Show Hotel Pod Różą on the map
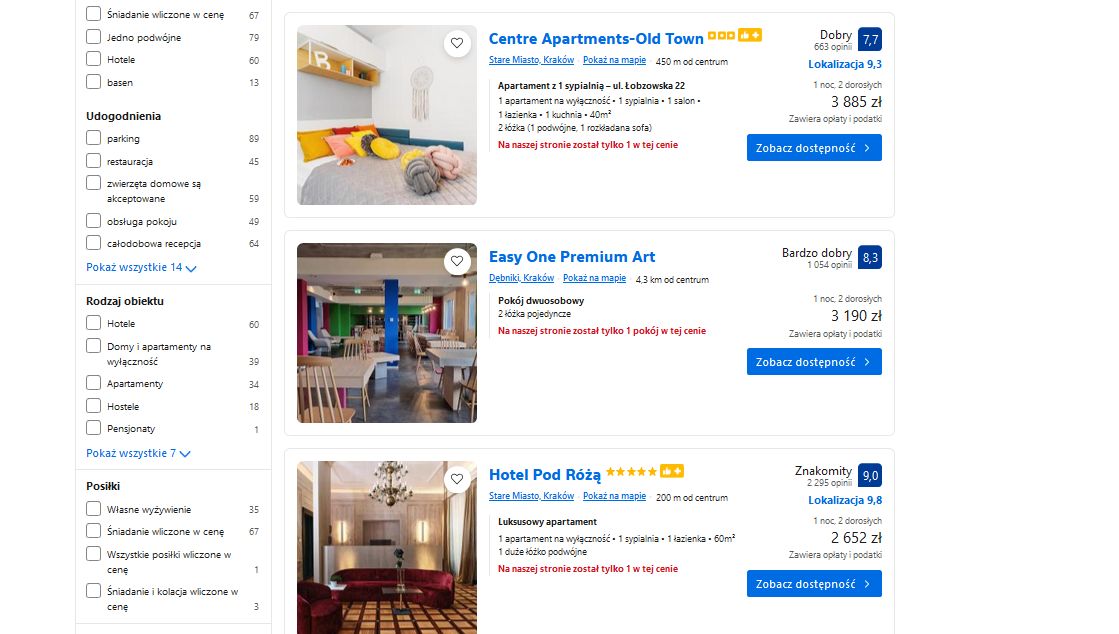Image resolution: width=1119 pixels, height=634 pixels. [614, 497]
